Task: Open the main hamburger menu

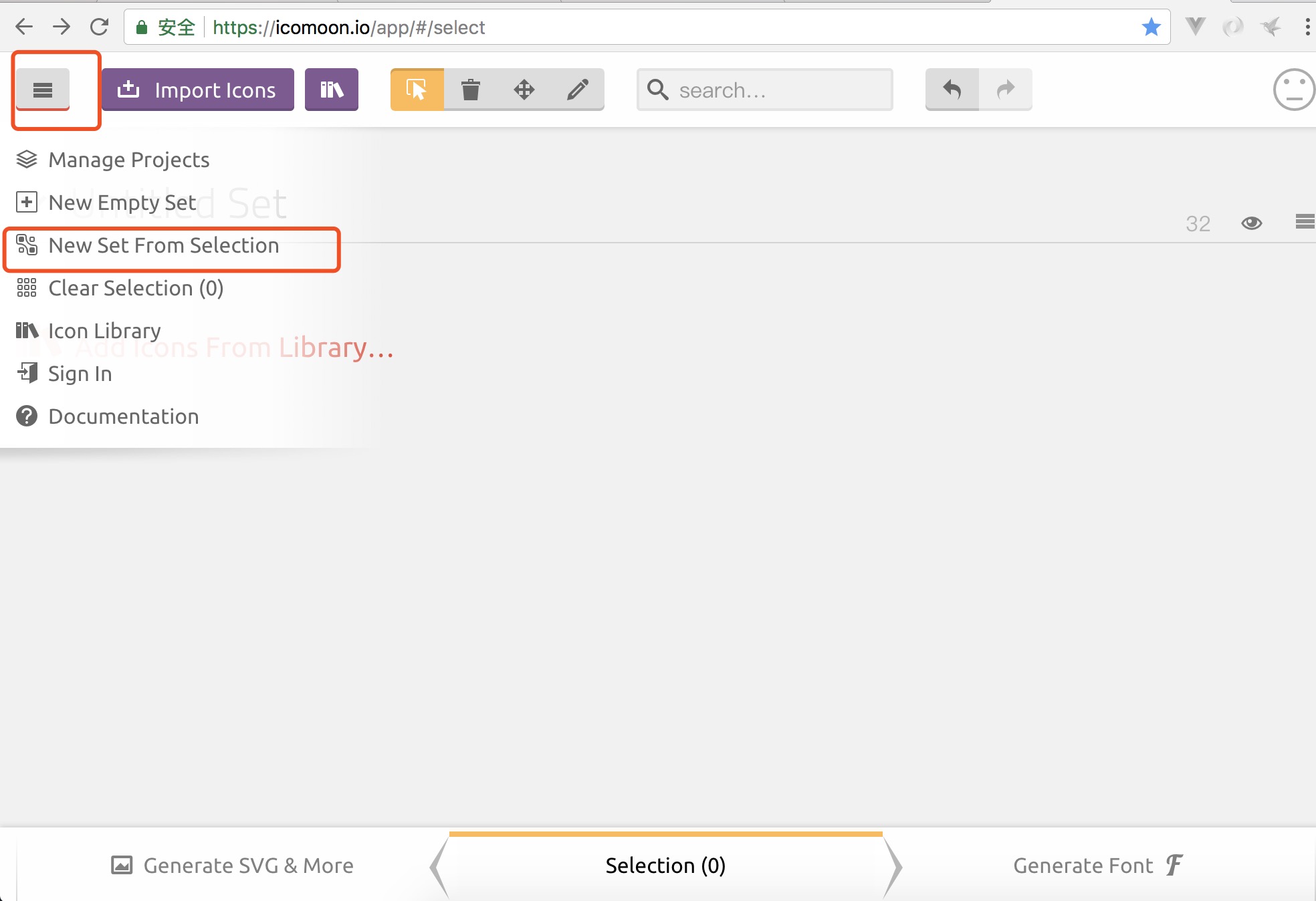Action: (43, 90)
